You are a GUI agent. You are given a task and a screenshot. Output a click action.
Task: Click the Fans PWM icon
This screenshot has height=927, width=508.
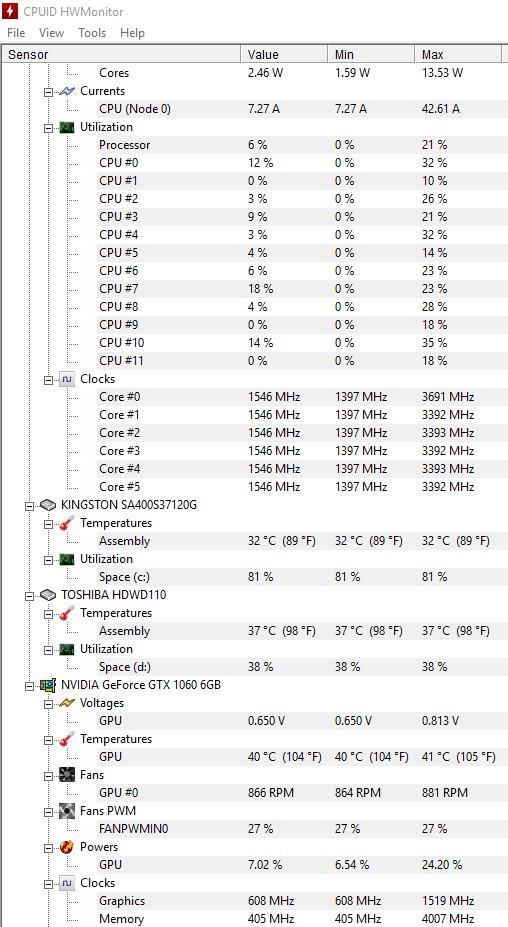(x=67, y=811)
